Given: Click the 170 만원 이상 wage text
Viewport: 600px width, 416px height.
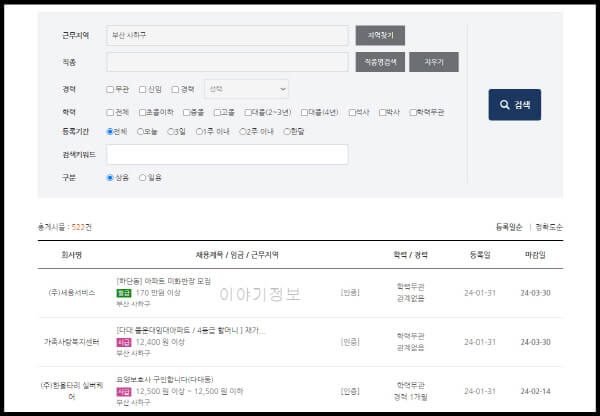Looking at the screenshot, I should [x=158, y=293].
